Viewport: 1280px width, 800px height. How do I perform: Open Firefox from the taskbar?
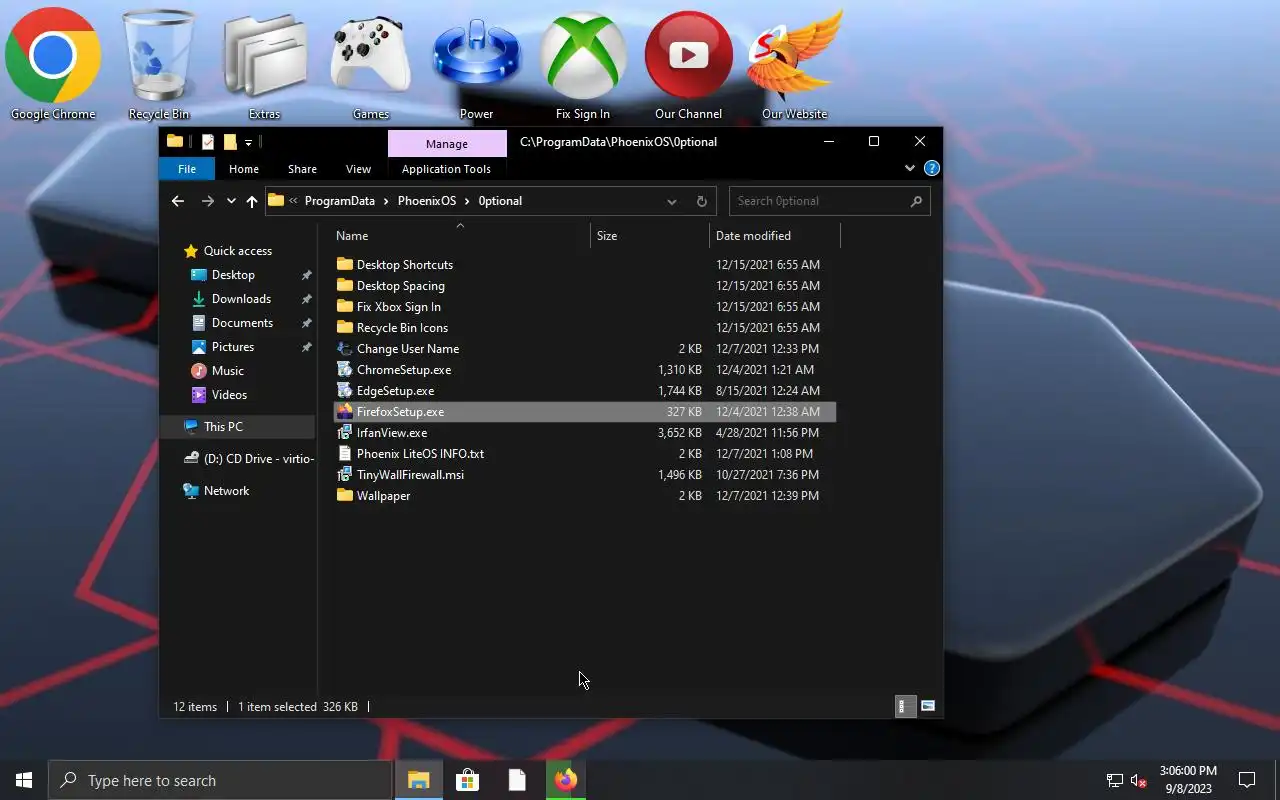pos(566,780)
